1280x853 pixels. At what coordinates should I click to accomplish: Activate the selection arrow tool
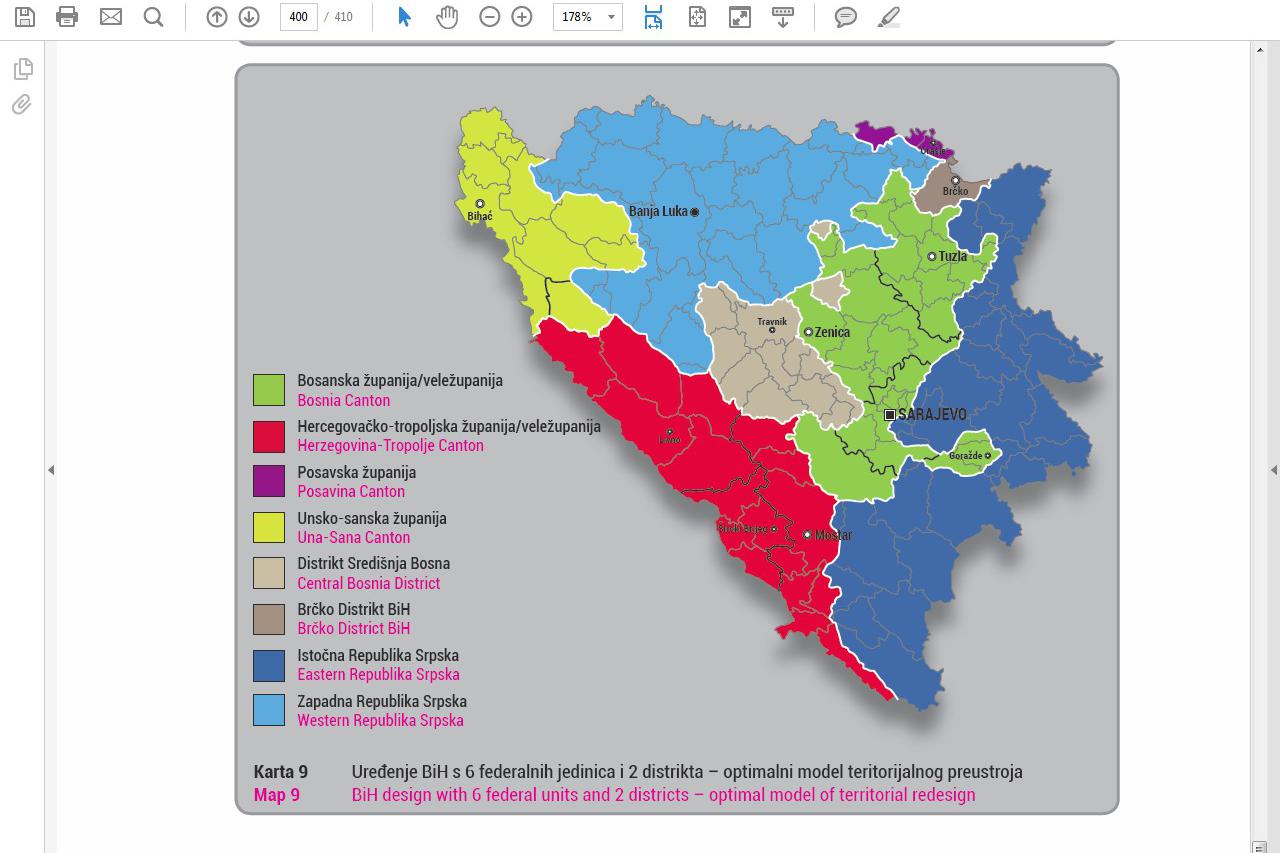(404, 17)
